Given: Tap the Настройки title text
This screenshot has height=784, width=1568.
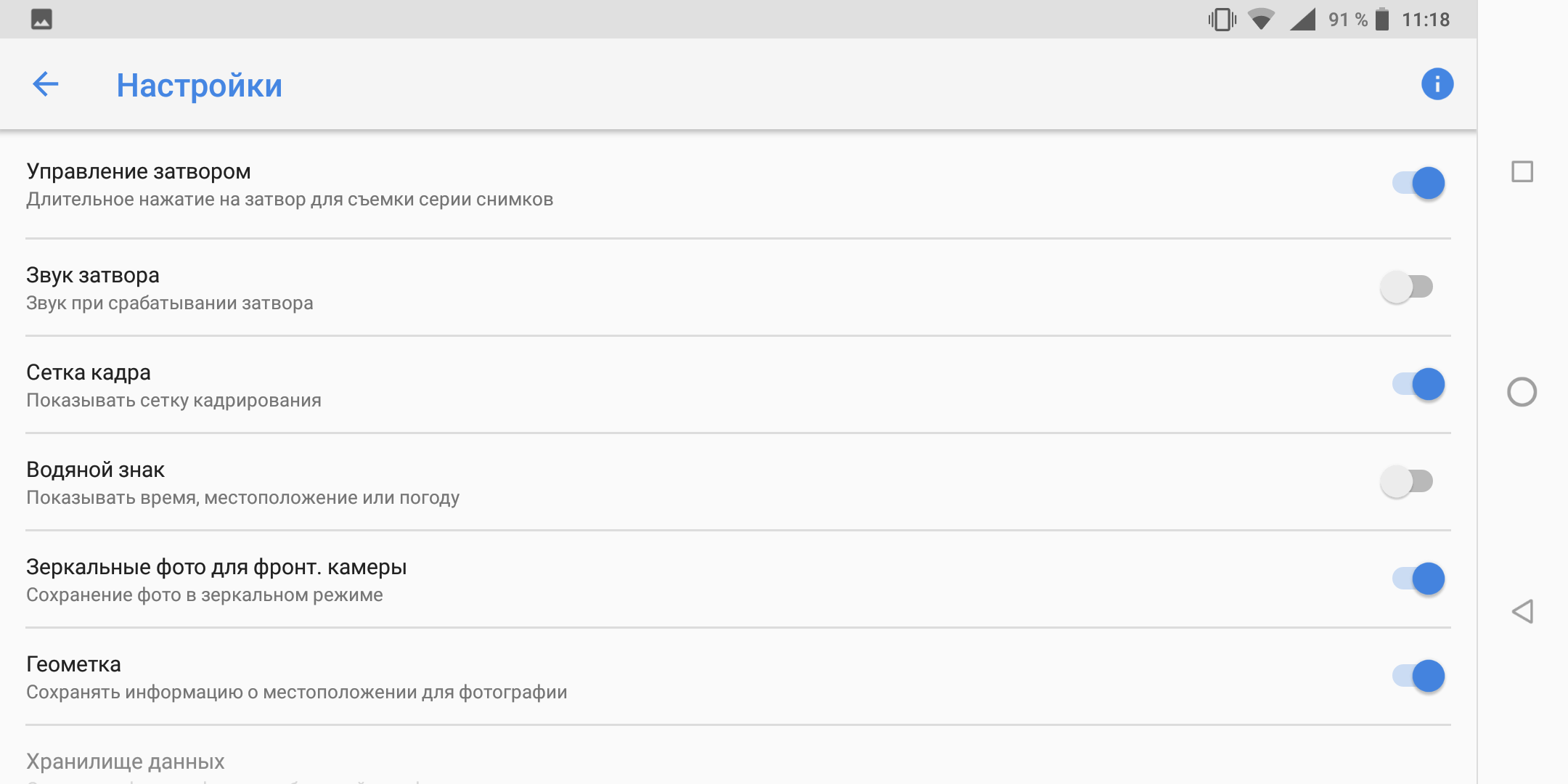Looking at the screenshot, I should point(200,86).
